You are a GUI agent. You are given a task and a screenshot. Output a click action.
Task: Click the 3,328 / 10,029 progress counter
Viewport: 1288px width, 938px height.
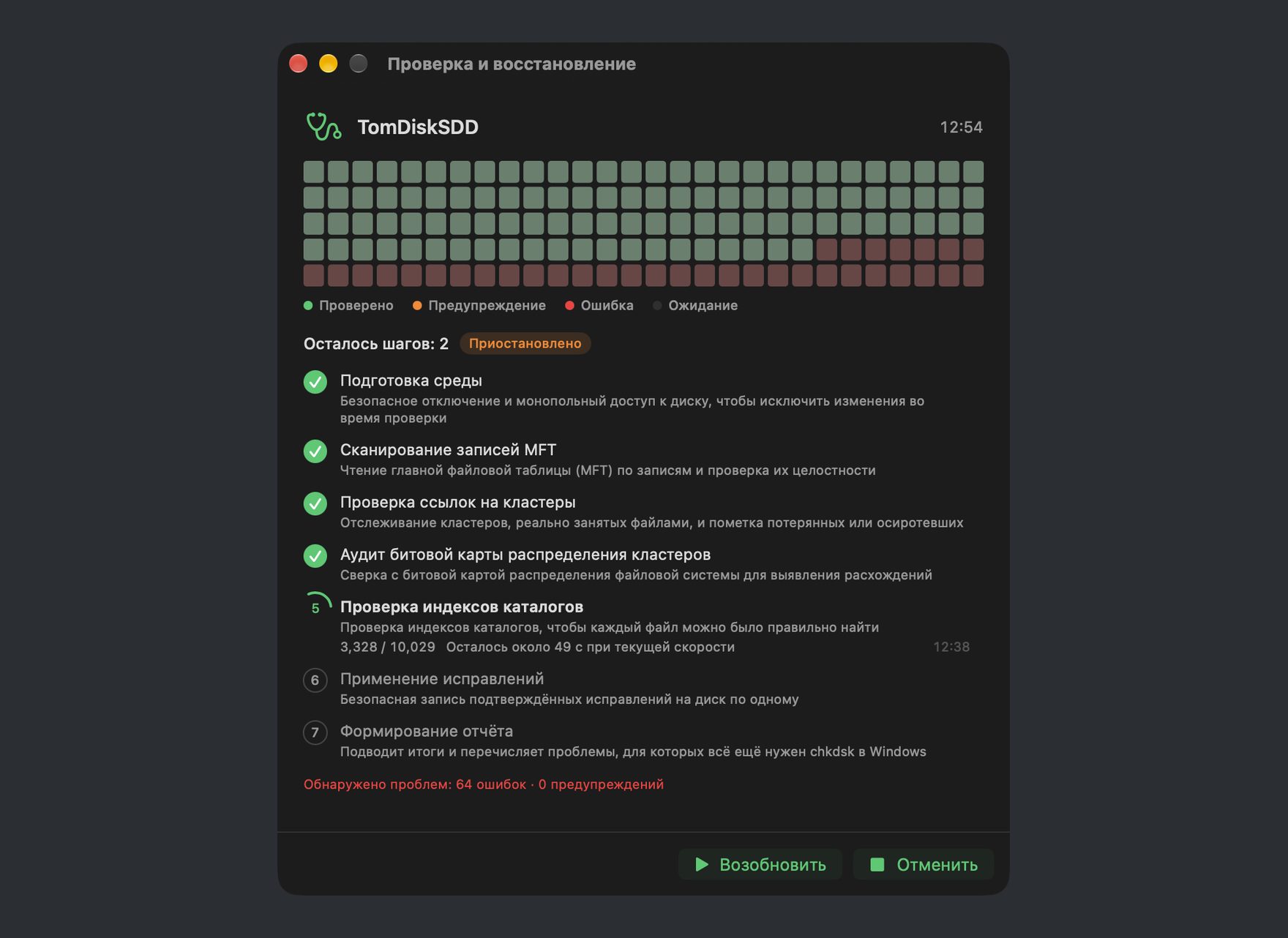point(388,647)
